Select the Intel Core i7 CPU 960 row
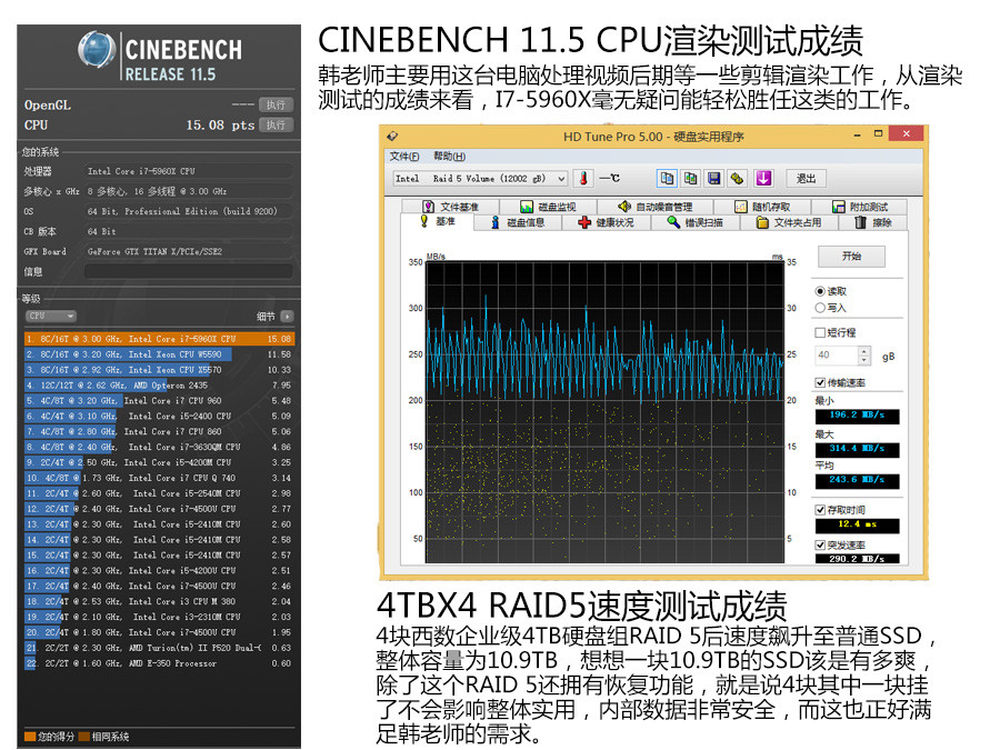The image size is (1000, 750). pyautogui.click(x=159, y=401)
